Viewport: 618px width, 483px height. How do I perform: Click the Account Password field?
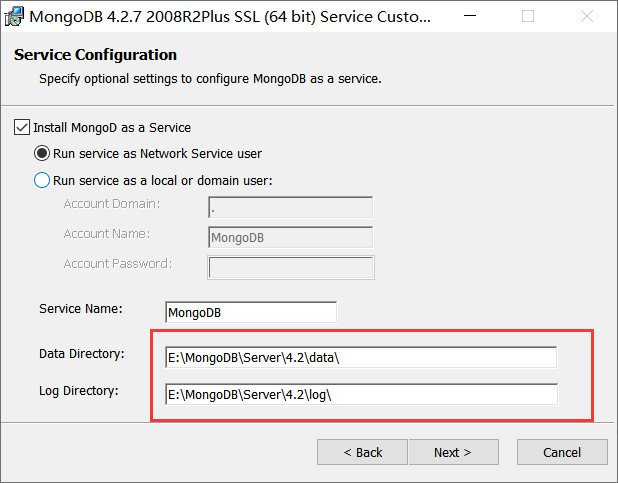pyautogui.click(x=291, y=268)
